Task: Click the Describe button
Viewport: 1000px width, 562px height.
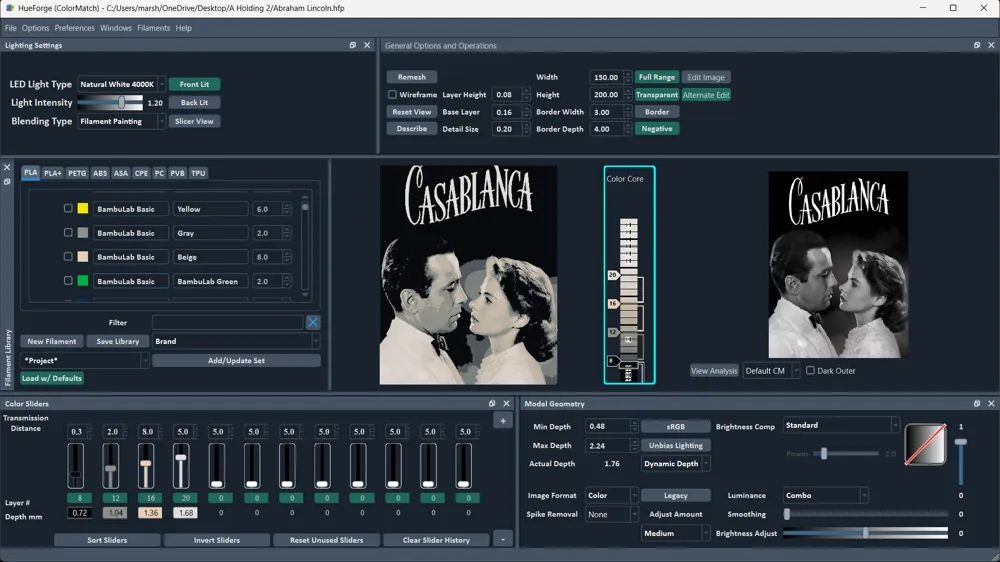Action: pos(412,129)
